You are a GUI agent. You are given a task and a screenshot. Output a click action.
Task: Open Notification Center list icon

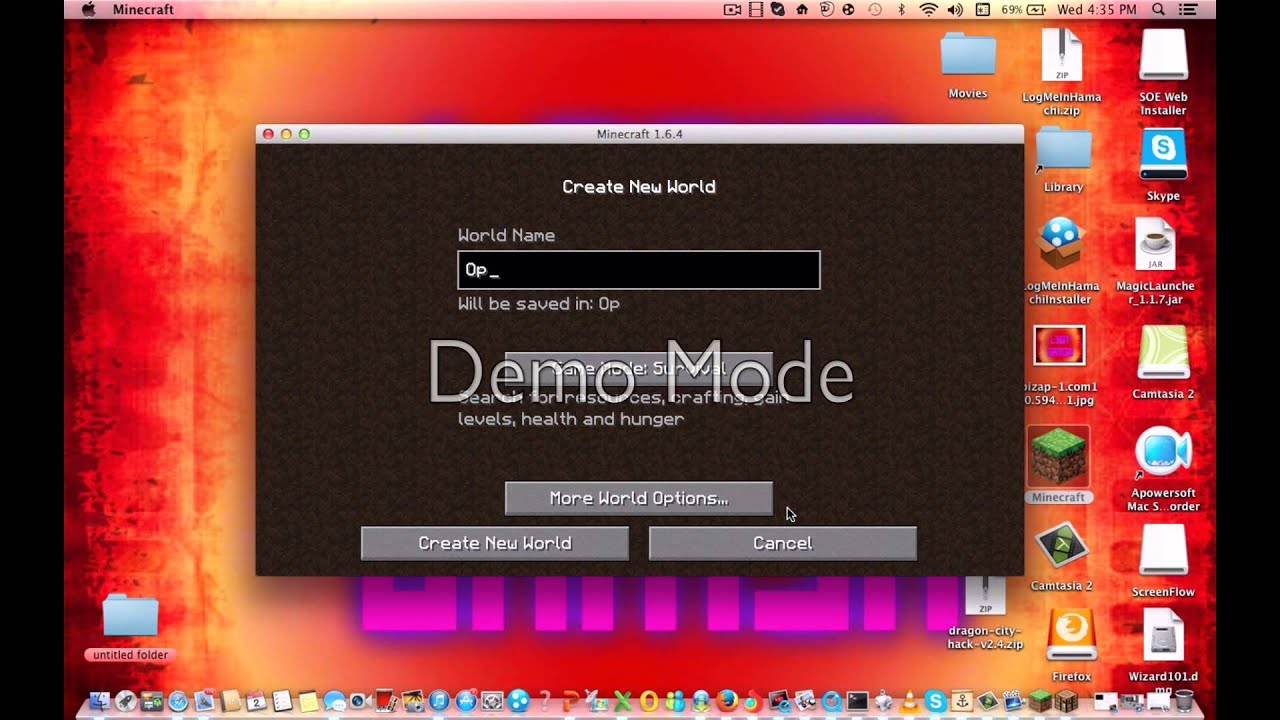click(1188, 9)
